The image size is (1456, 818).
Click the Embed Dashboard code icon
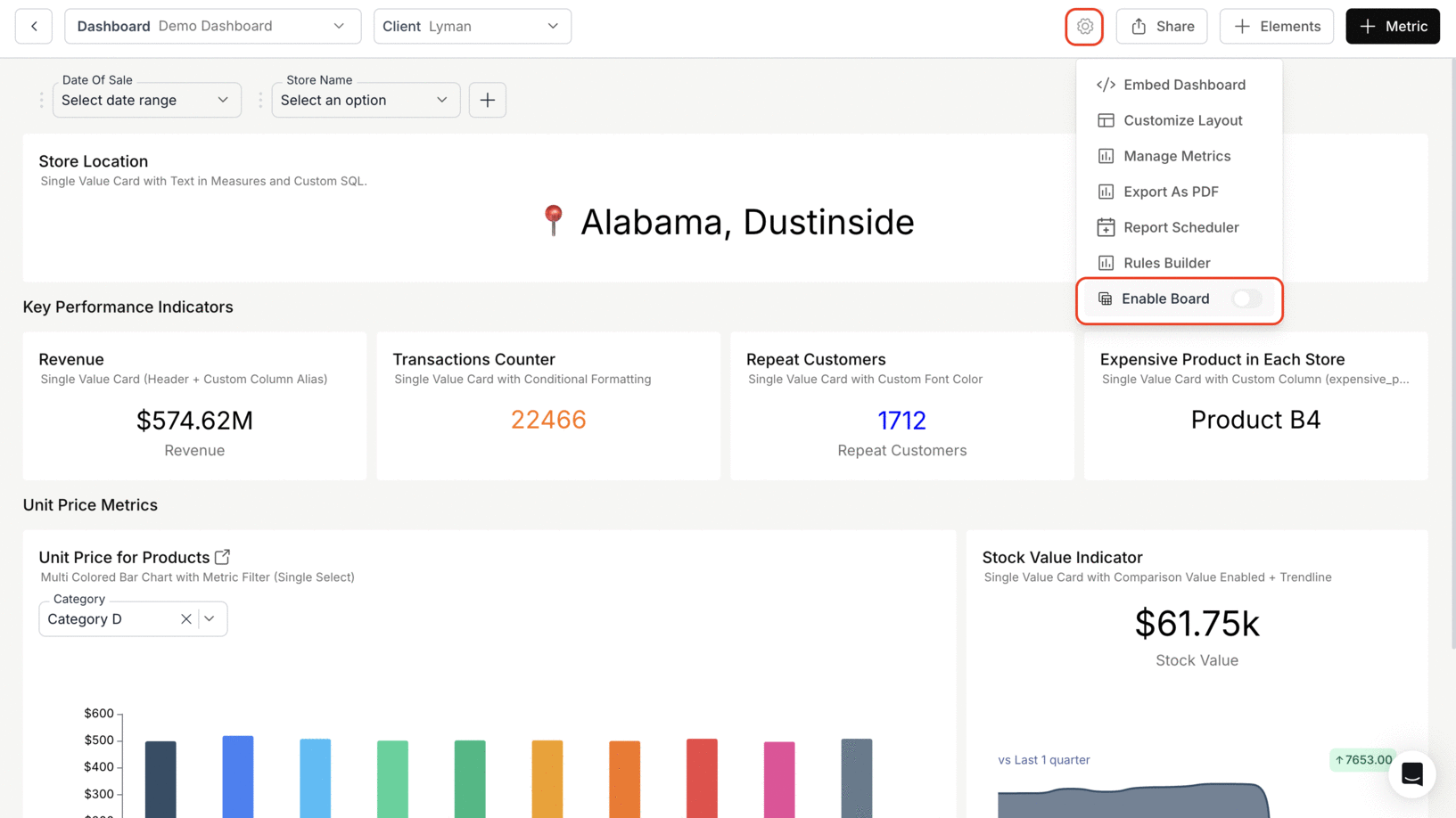[1106, 84]
